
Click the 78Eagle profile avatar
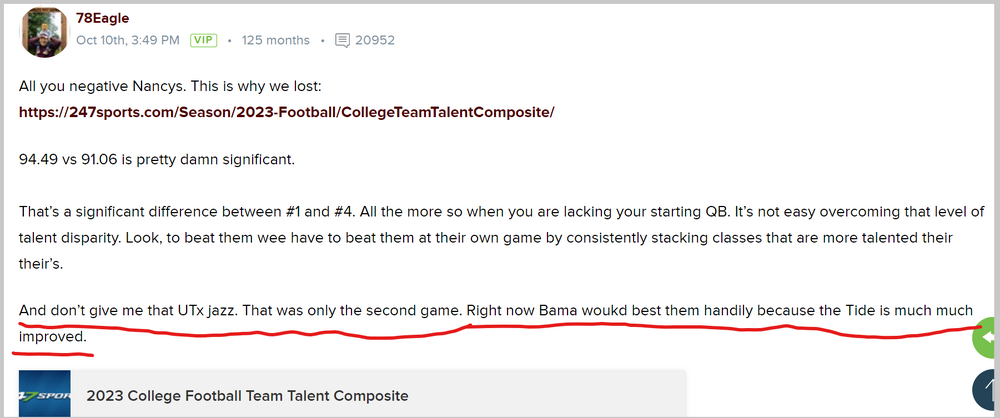point(43,31)
